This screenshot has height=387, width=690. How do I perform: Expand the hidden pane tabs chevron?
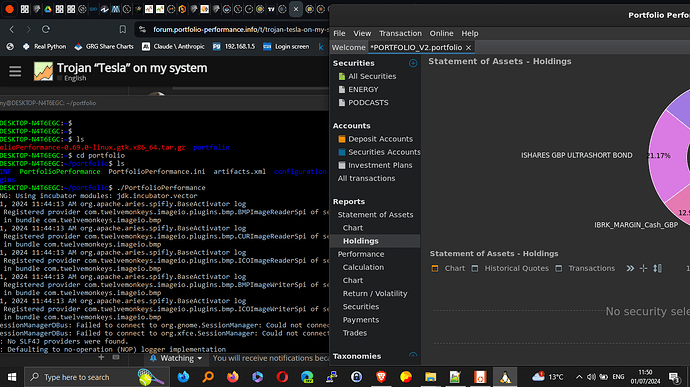tap(630, 268)
